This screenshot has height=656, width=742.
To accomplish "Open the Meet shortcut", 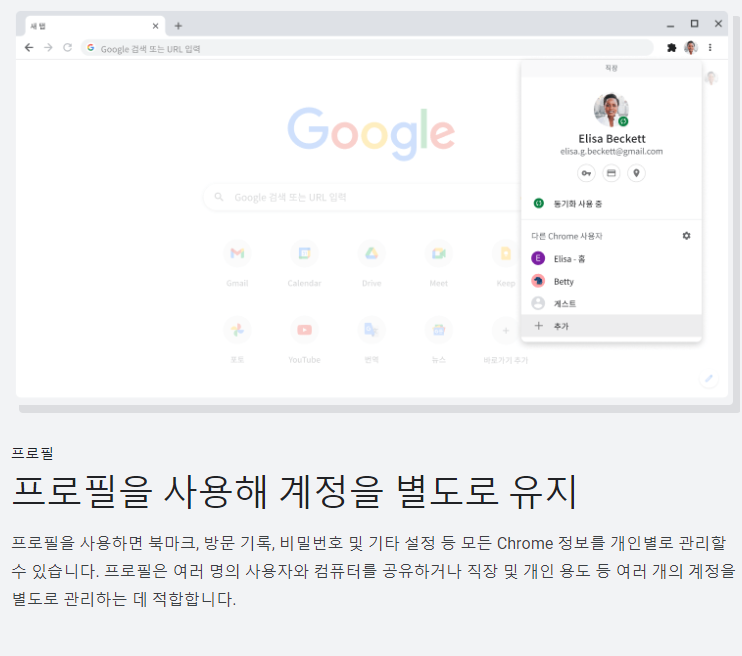I will point(439,263).
